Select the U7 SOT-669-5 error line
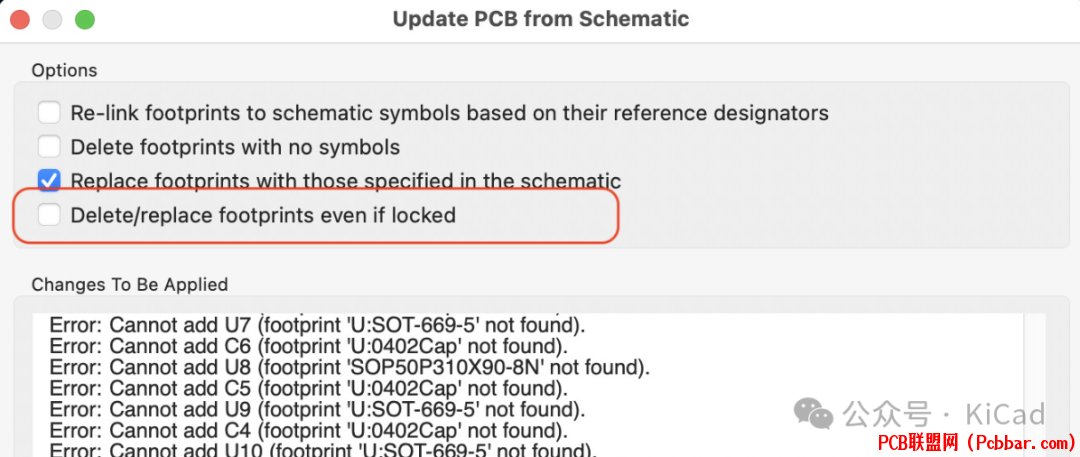This screenshot has width=1080, height=457. pyautogui.click(x=318, y=325)
